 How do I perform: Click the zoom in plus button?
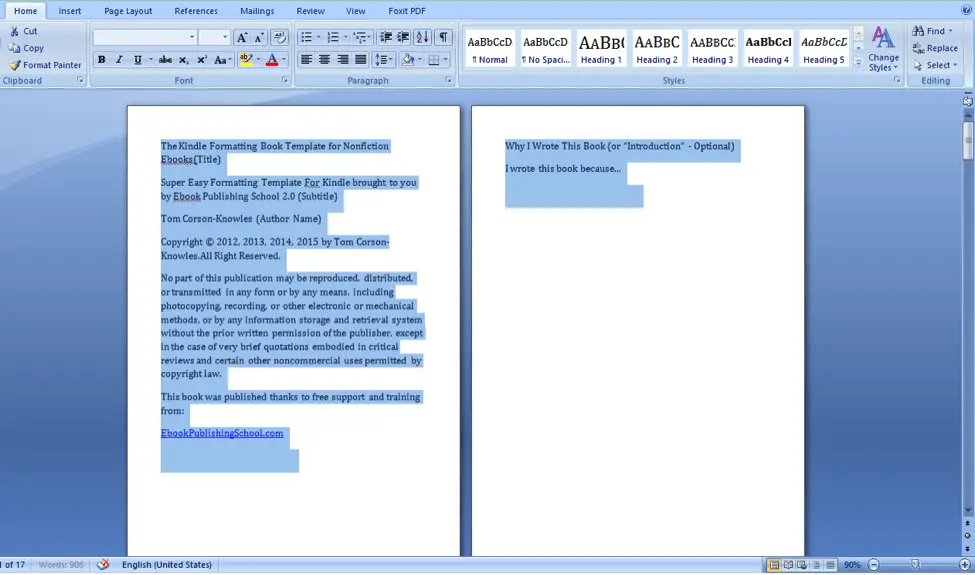[964, 564]
